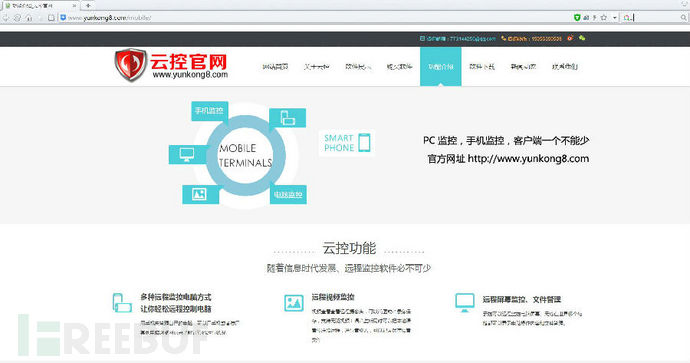Click the 官方网址 http://www.yunkong8.com text
The width and height of the screenshot is (690, 363).
[x=508, y=159]
